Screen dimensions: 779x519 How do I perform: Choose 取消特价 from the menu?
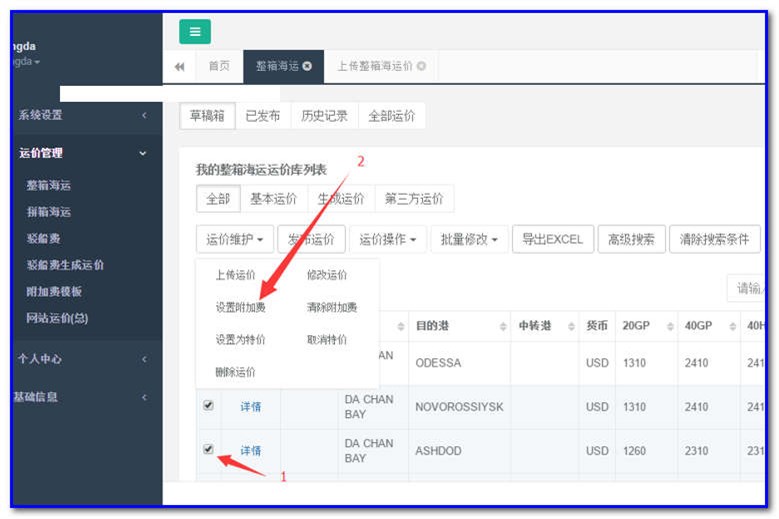pos(327,339)
